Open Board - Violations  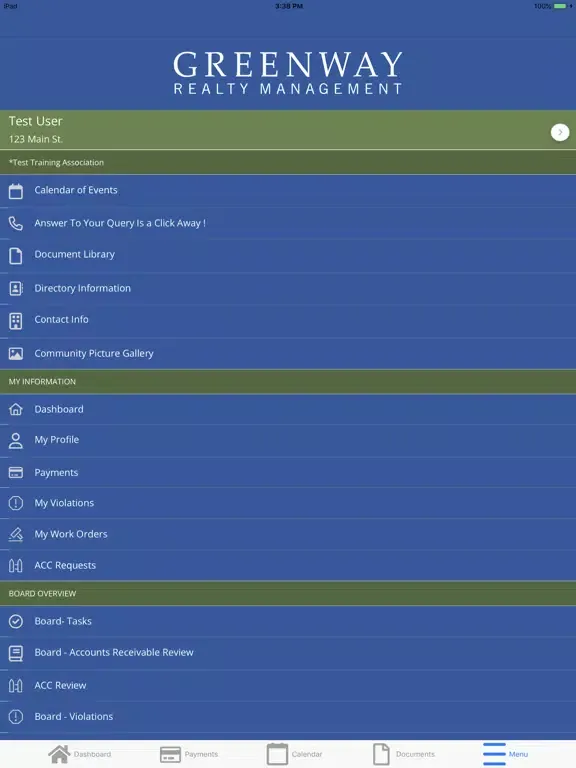click(288, 717)
